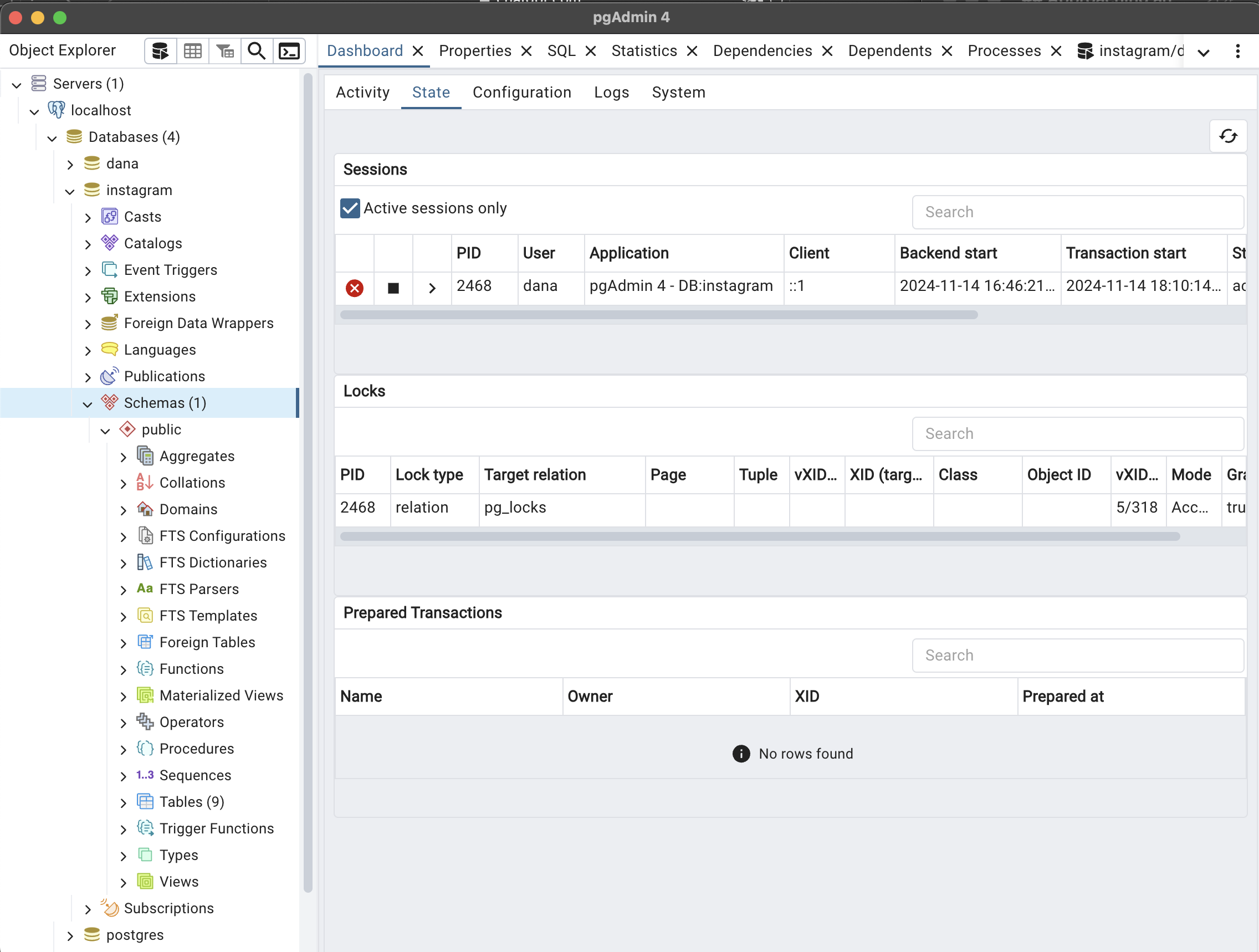Open the tab overflow dropdown chevron
This screenshot has width=1259, height=952.
pyautogui.click(x=1203, y=52)
